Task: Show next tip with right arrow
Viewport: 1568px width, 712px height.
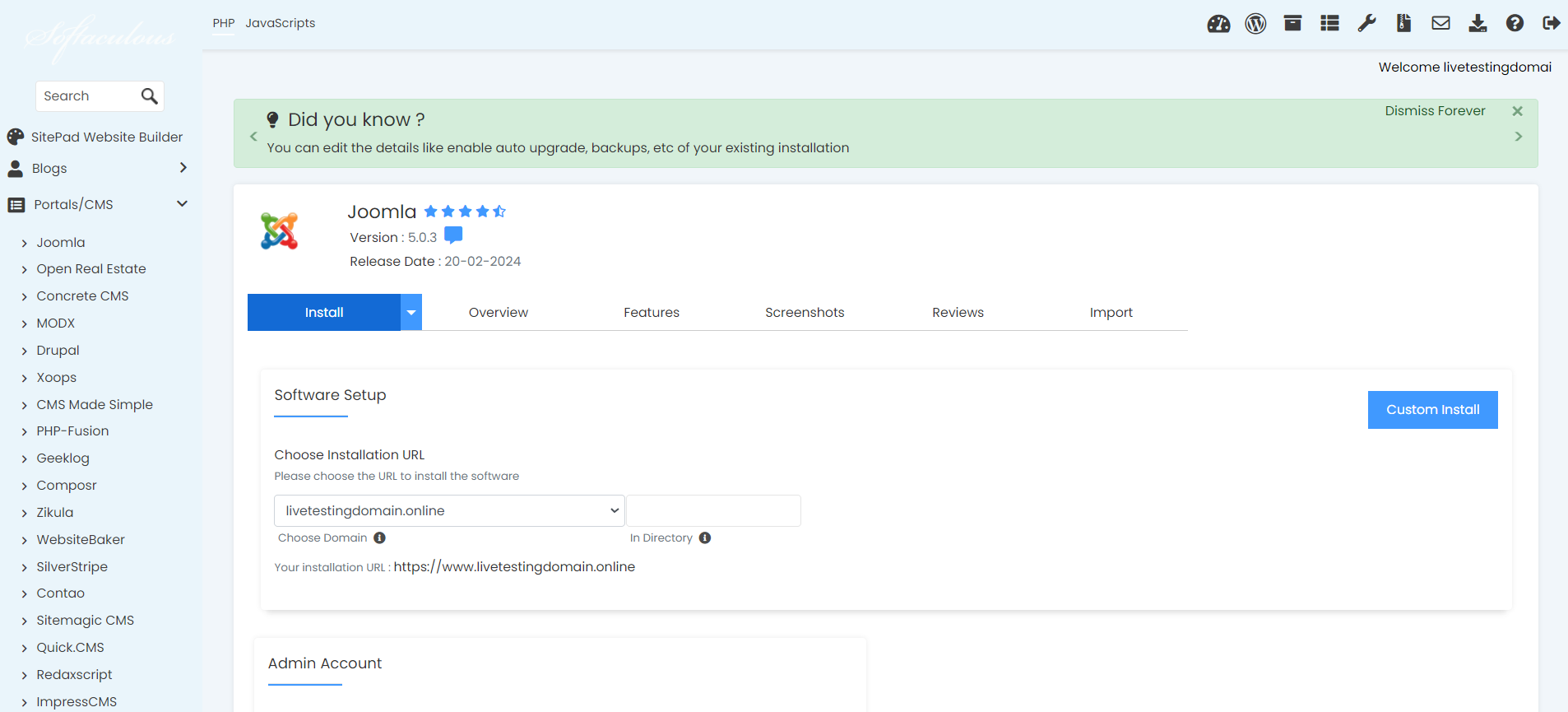Action: click(x=1519, y=137)
